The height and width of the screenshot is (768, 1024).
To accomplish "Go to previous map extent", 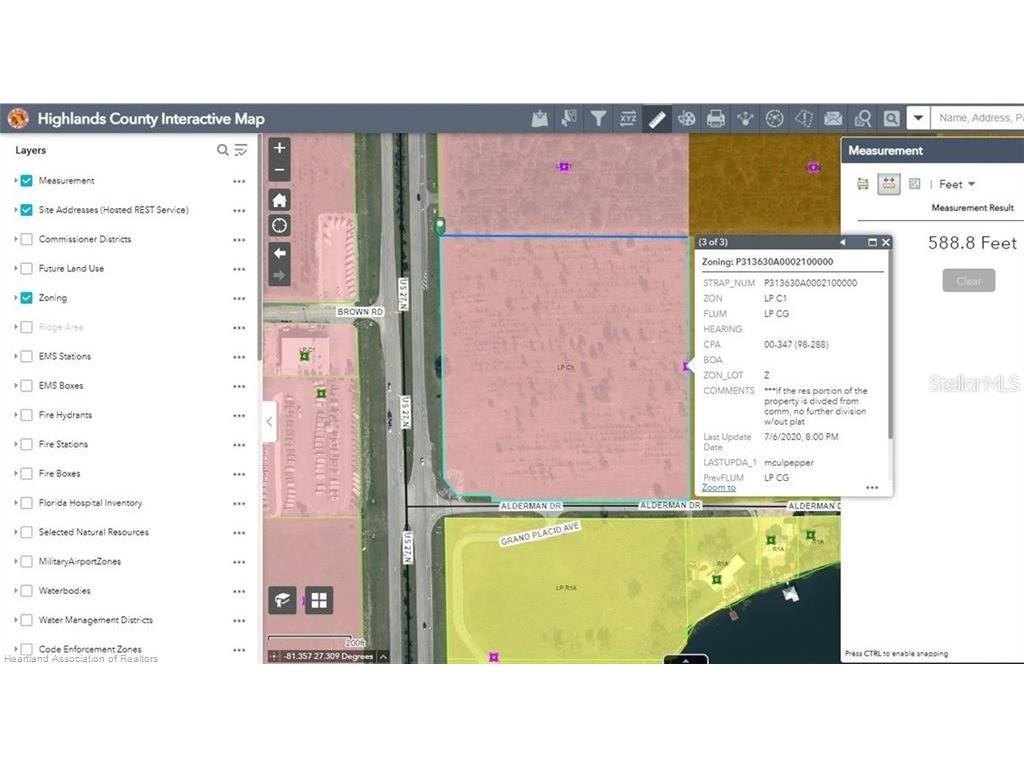I will [280, 252].
